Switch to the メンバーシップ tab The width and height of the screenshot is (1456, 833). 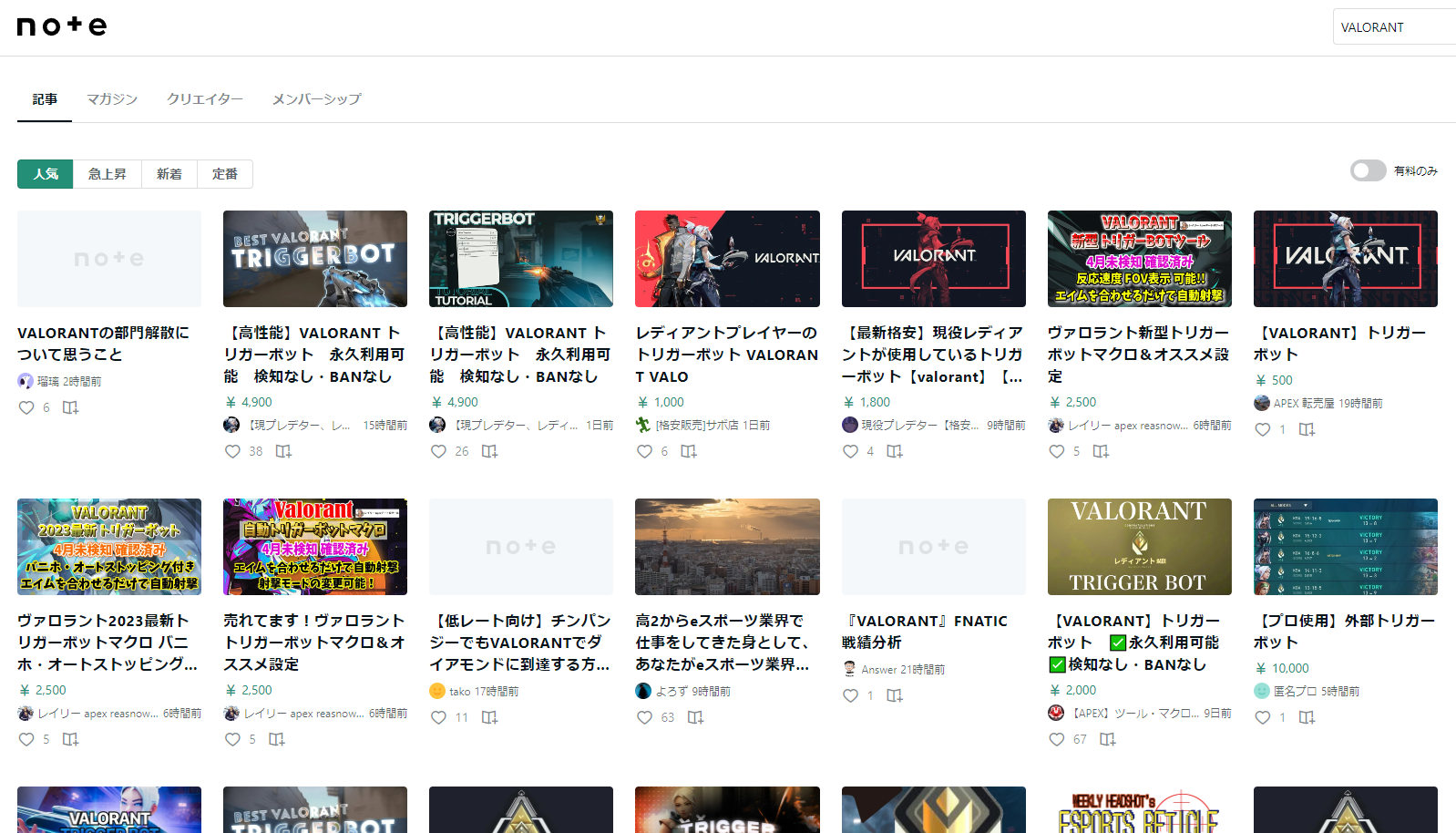(x=317, y=98)
